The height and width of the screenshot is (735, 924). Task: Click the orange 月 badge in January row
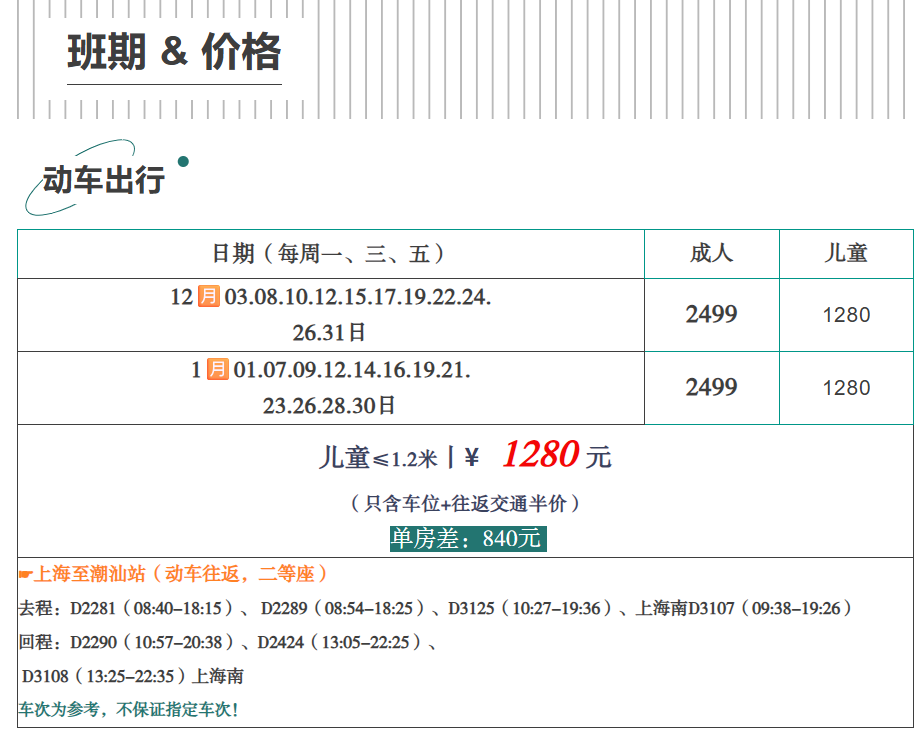218,370
